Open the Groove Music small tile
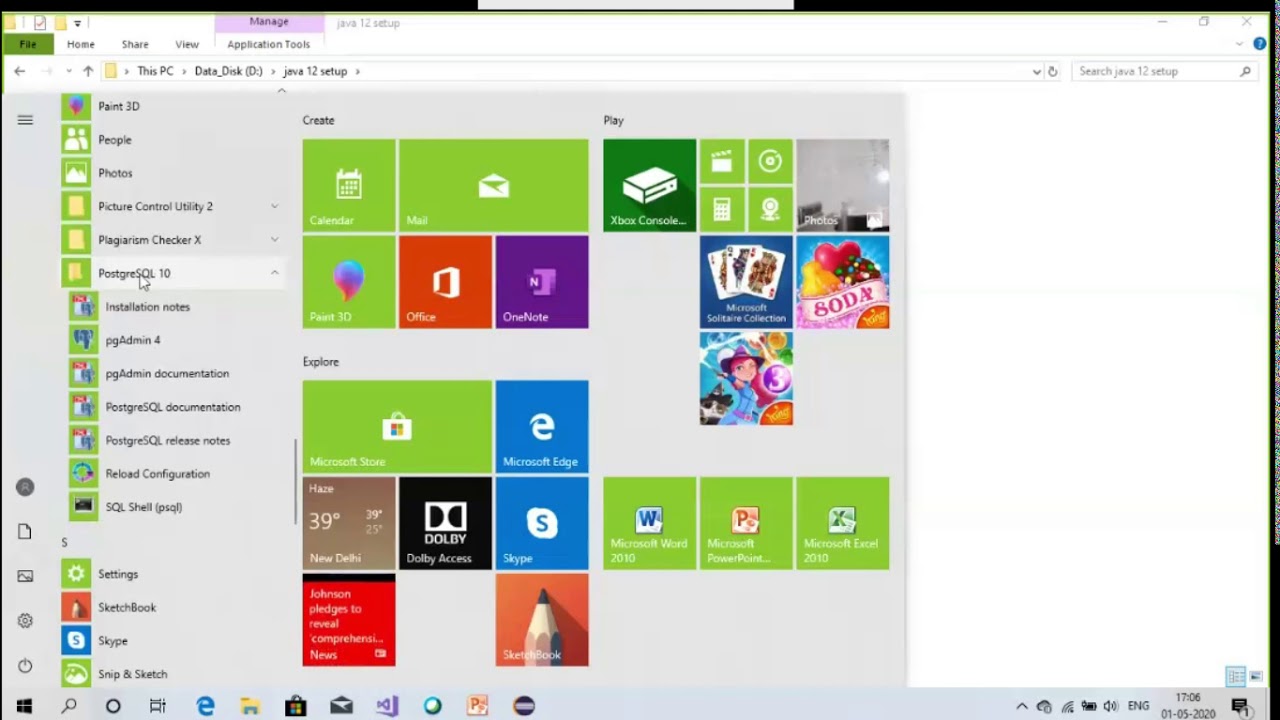This screenshot has height=720, width=1280. point(770,161)
